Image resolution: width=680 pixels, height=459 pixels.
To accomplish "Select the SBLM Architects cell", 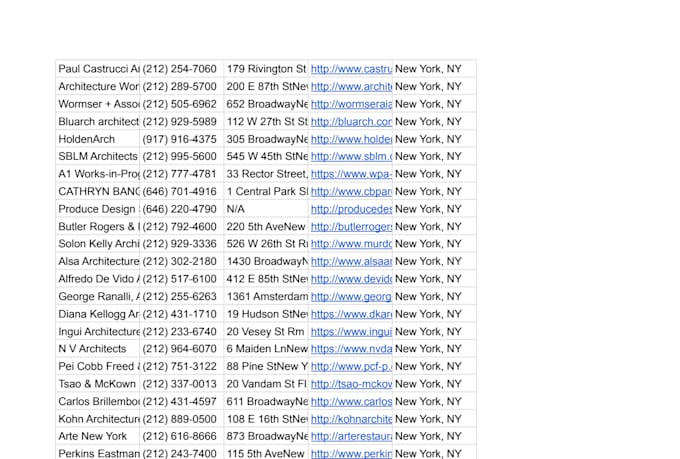I will point(98,156).
